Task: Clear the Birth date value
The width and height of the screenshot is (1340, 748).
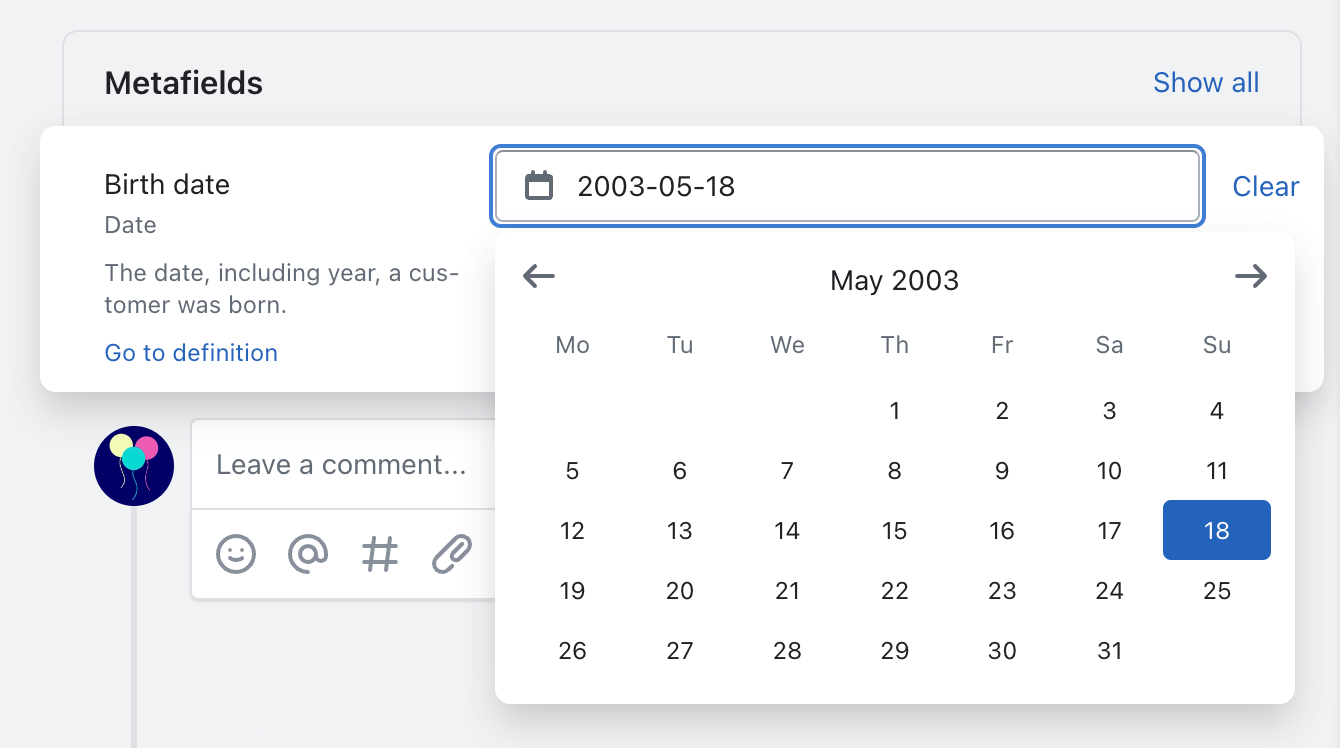Action: click(x=1265, y=186)
